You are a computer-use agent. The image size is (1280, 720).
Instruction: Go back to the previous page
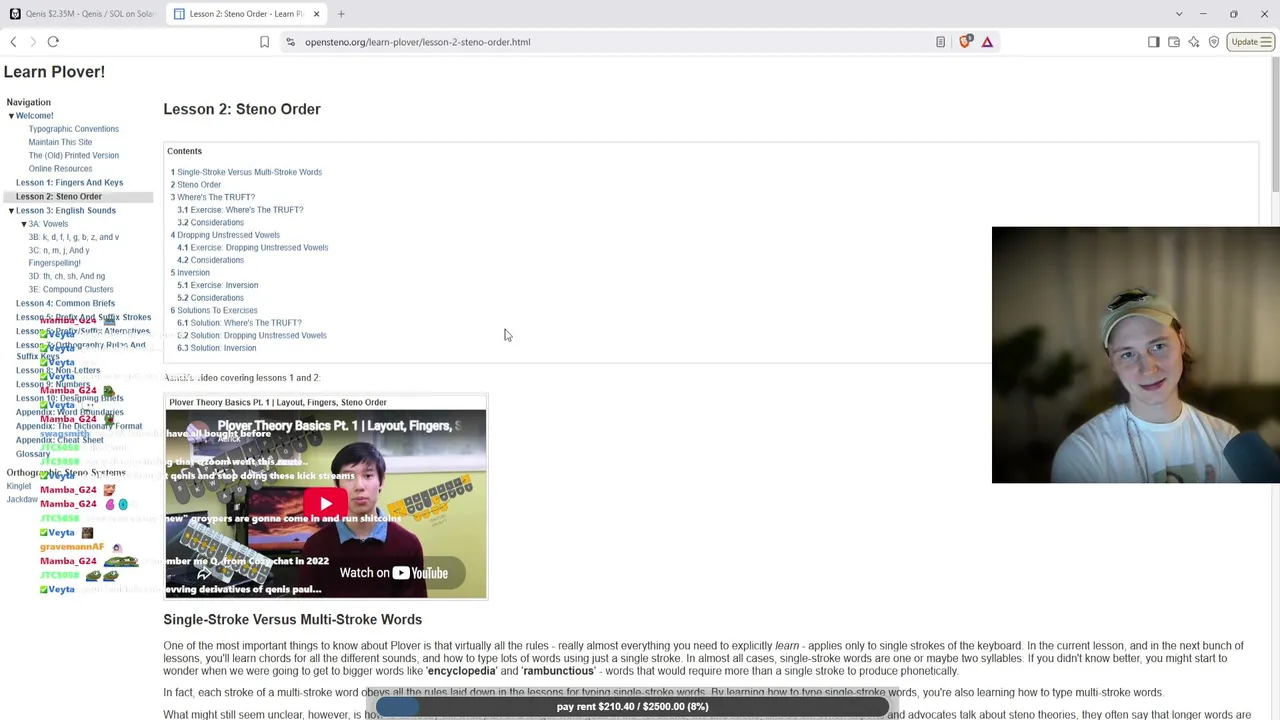(13, 42)
